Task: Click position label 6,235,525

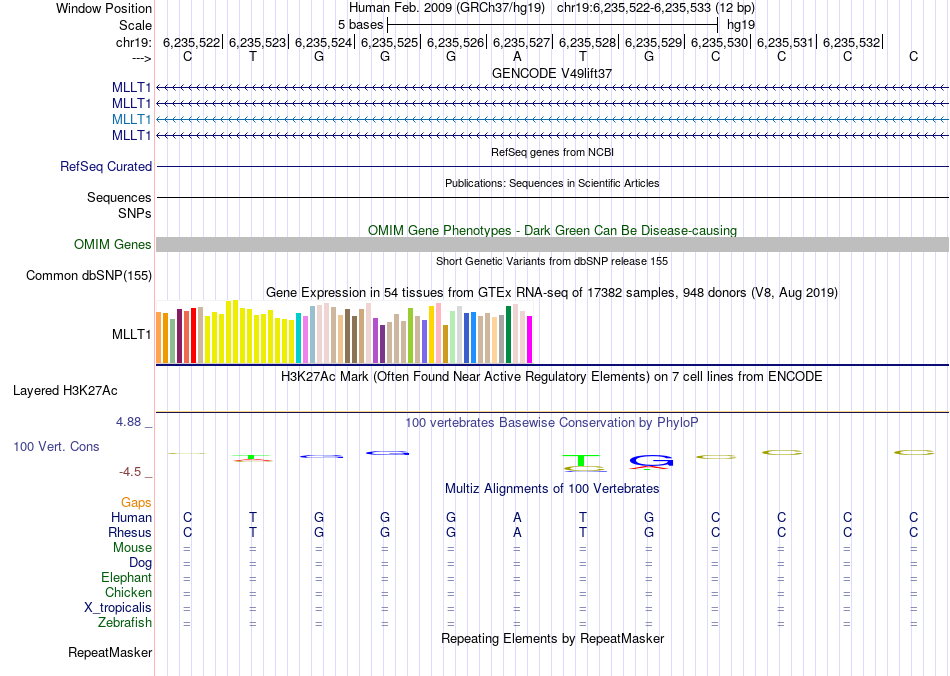Action: coord(390,42)
